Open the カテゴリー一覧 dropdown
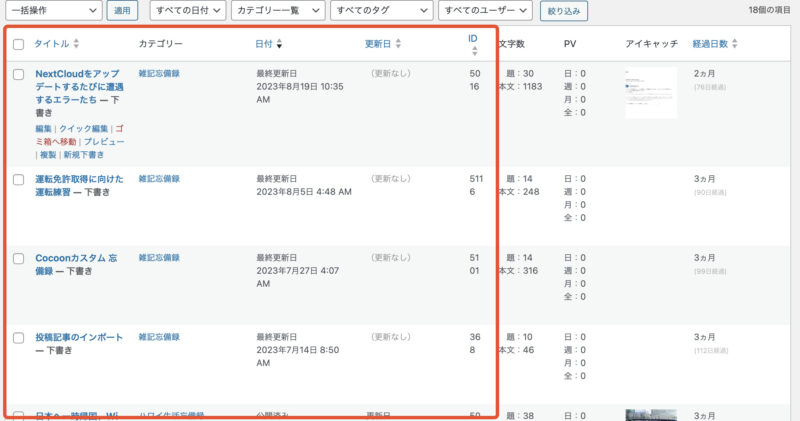 [x=278, y=10]
